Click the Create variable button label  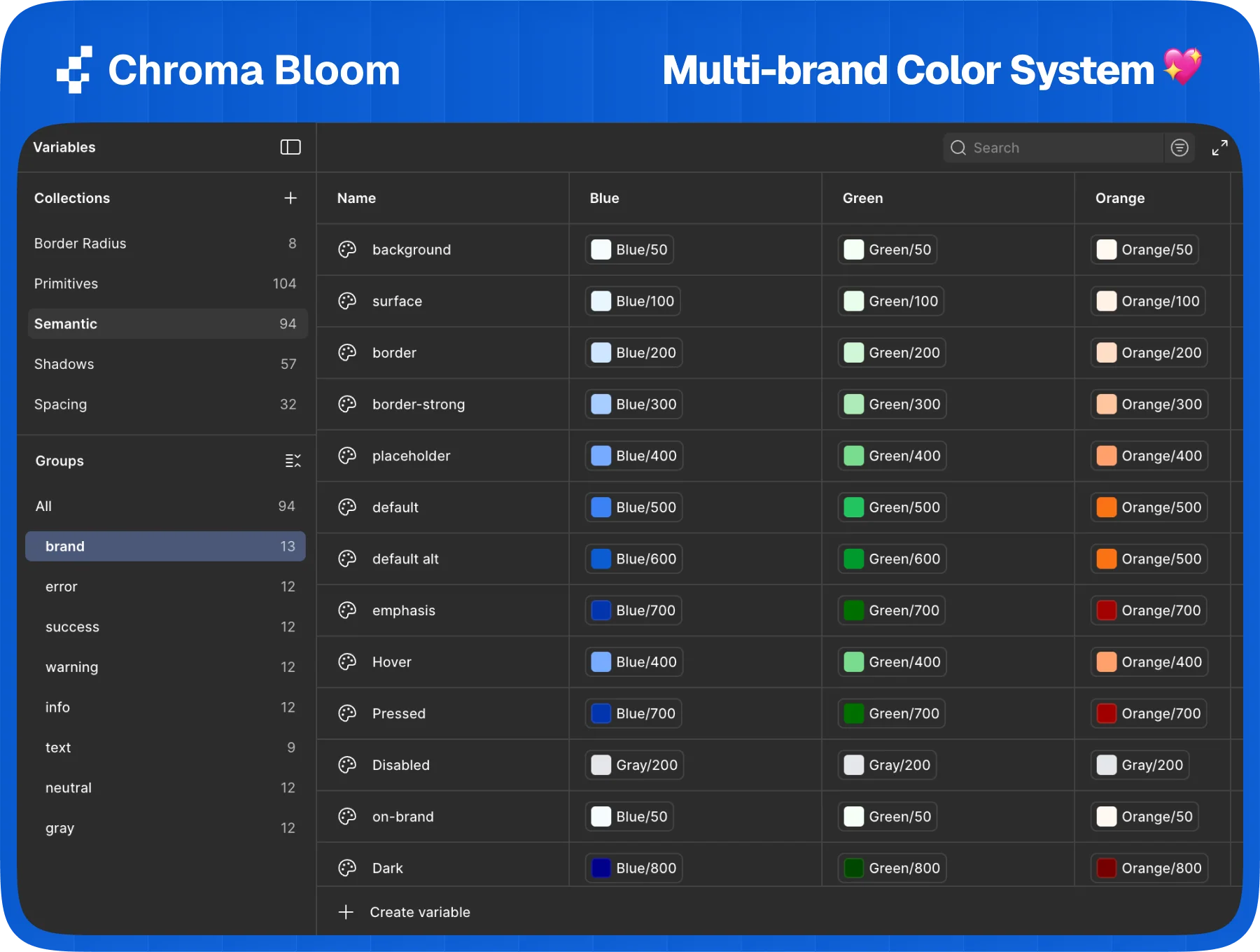coord(420,912)
